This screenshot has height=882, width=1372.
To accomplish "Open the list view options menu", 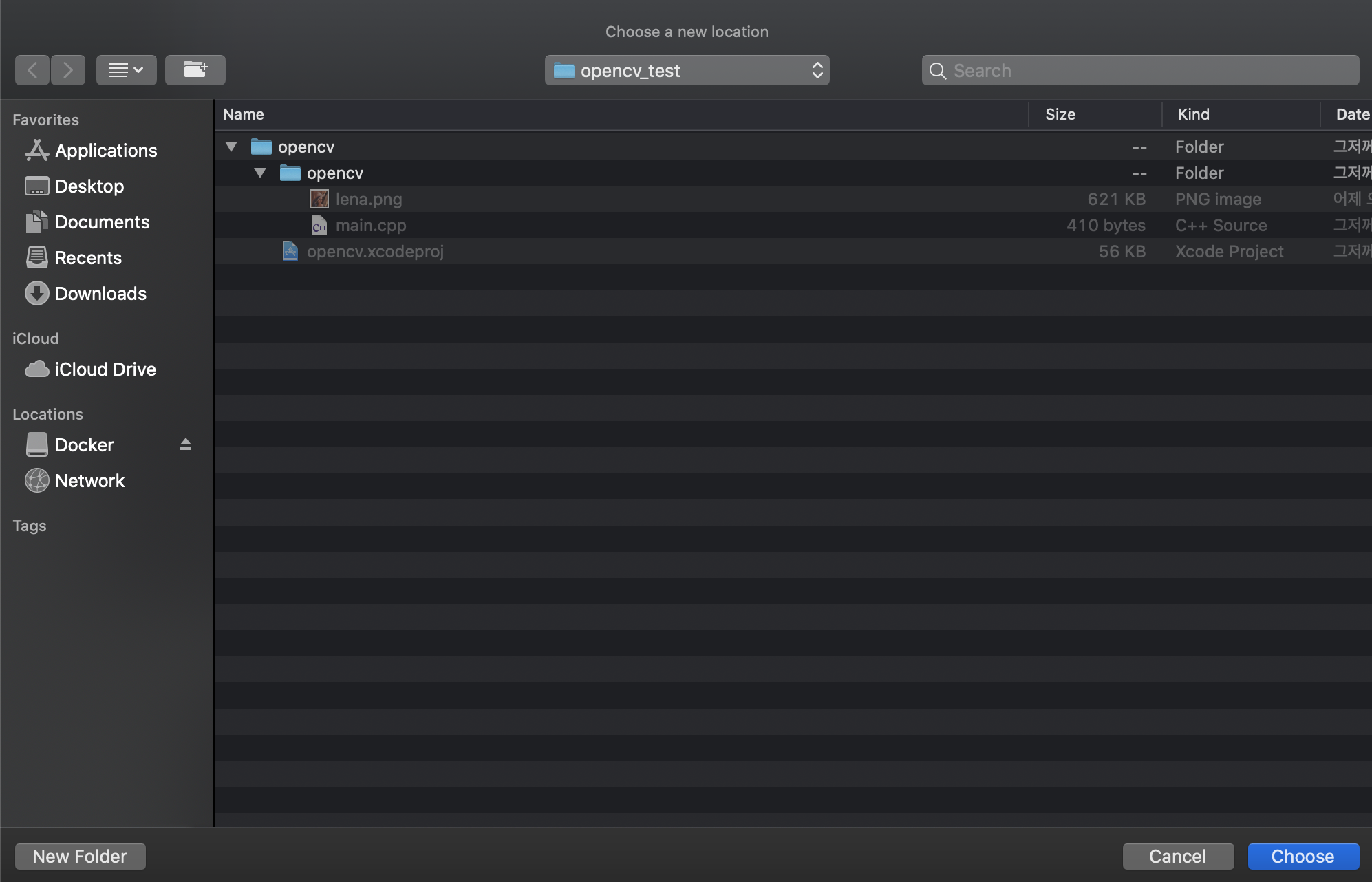I will tap(127, 70).
